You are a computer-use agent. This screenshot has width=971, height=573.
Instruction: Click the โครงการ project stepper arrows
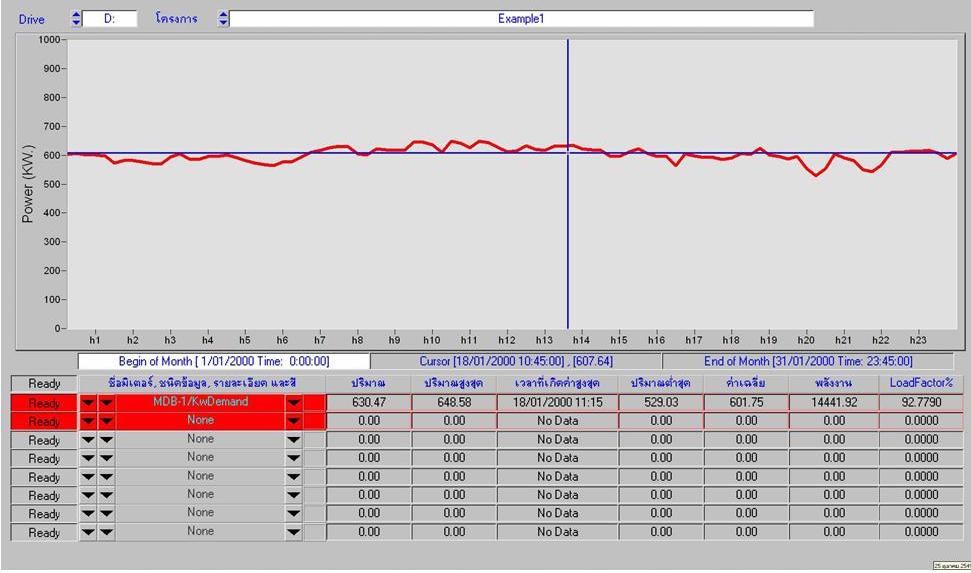tap(223, 19)
